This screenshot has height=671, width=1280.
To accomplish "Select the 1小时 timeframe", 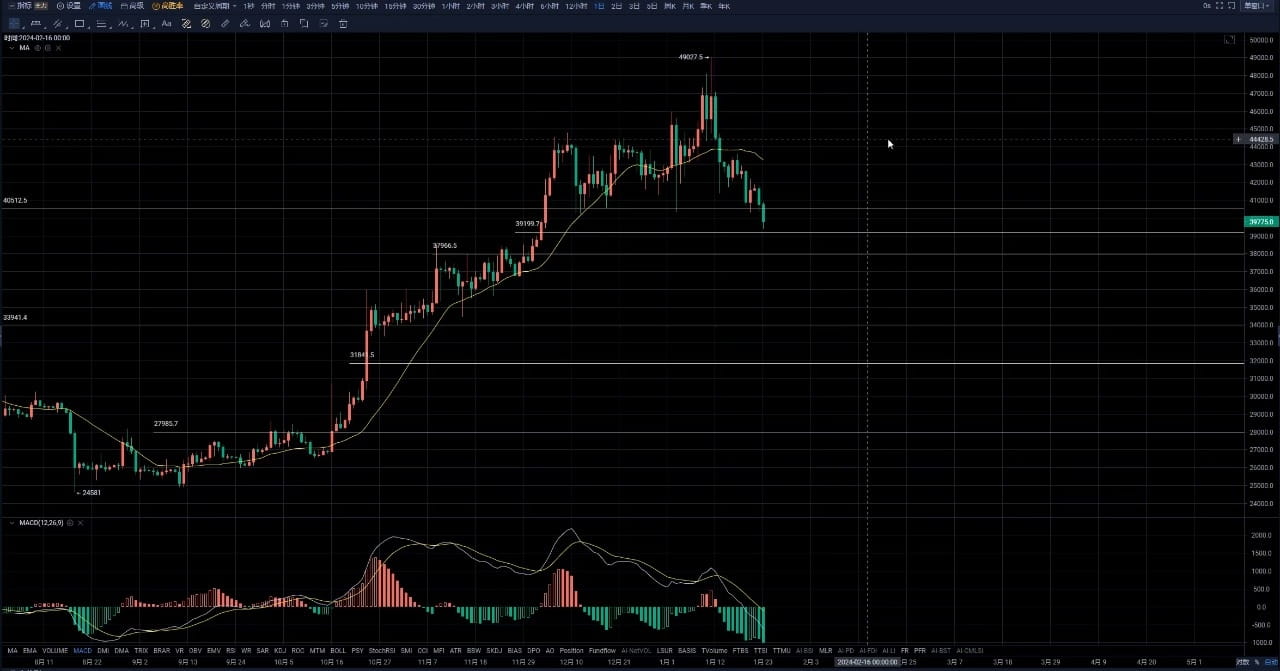I will click(x=450, y=6).
